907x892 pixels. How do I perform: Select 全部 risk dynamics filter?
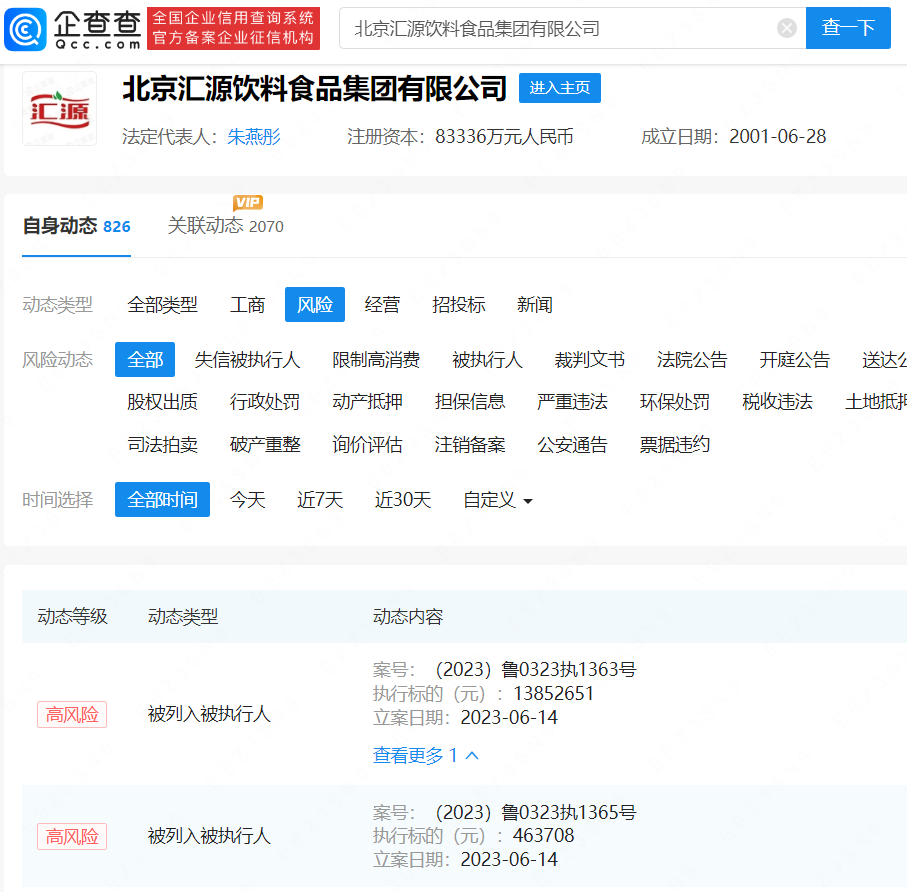145,359
